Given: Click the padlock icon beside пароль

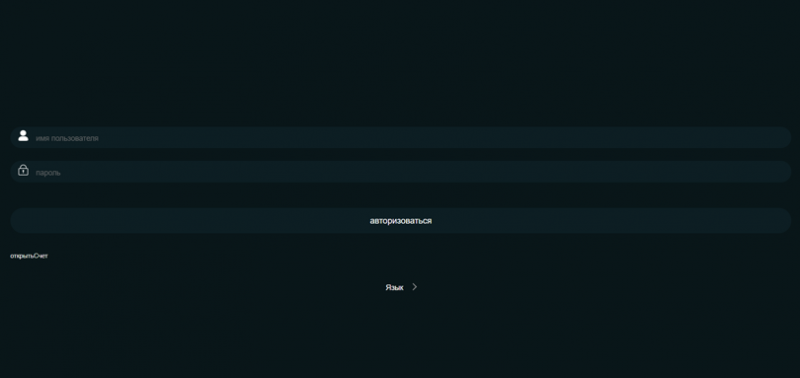Looking at the screenshot, I should point(23,170).
